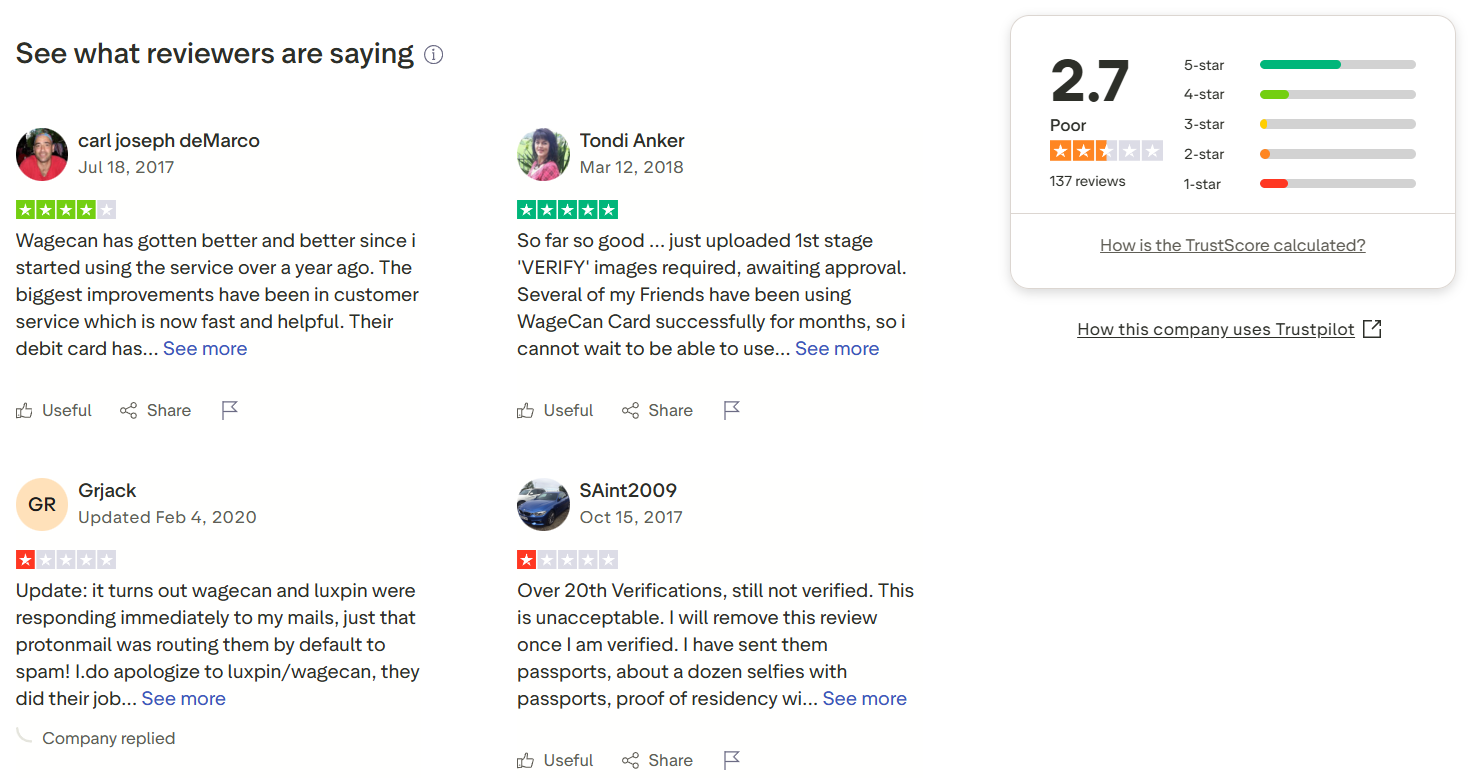
Task: Flag carl joseph deMarco's review
Action: coord(230,410)
